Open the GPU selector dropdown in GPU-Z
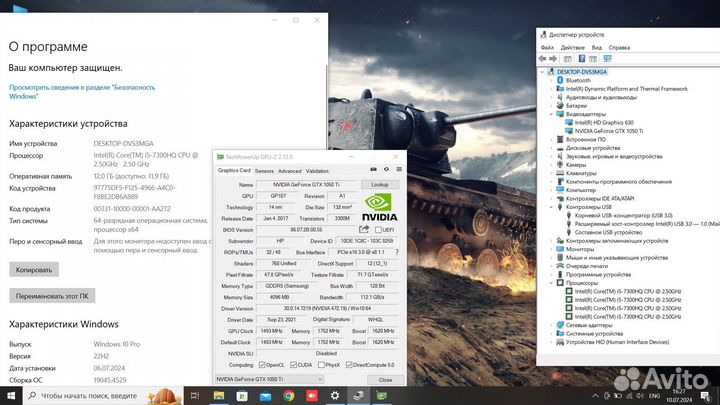 click(269, 379)
